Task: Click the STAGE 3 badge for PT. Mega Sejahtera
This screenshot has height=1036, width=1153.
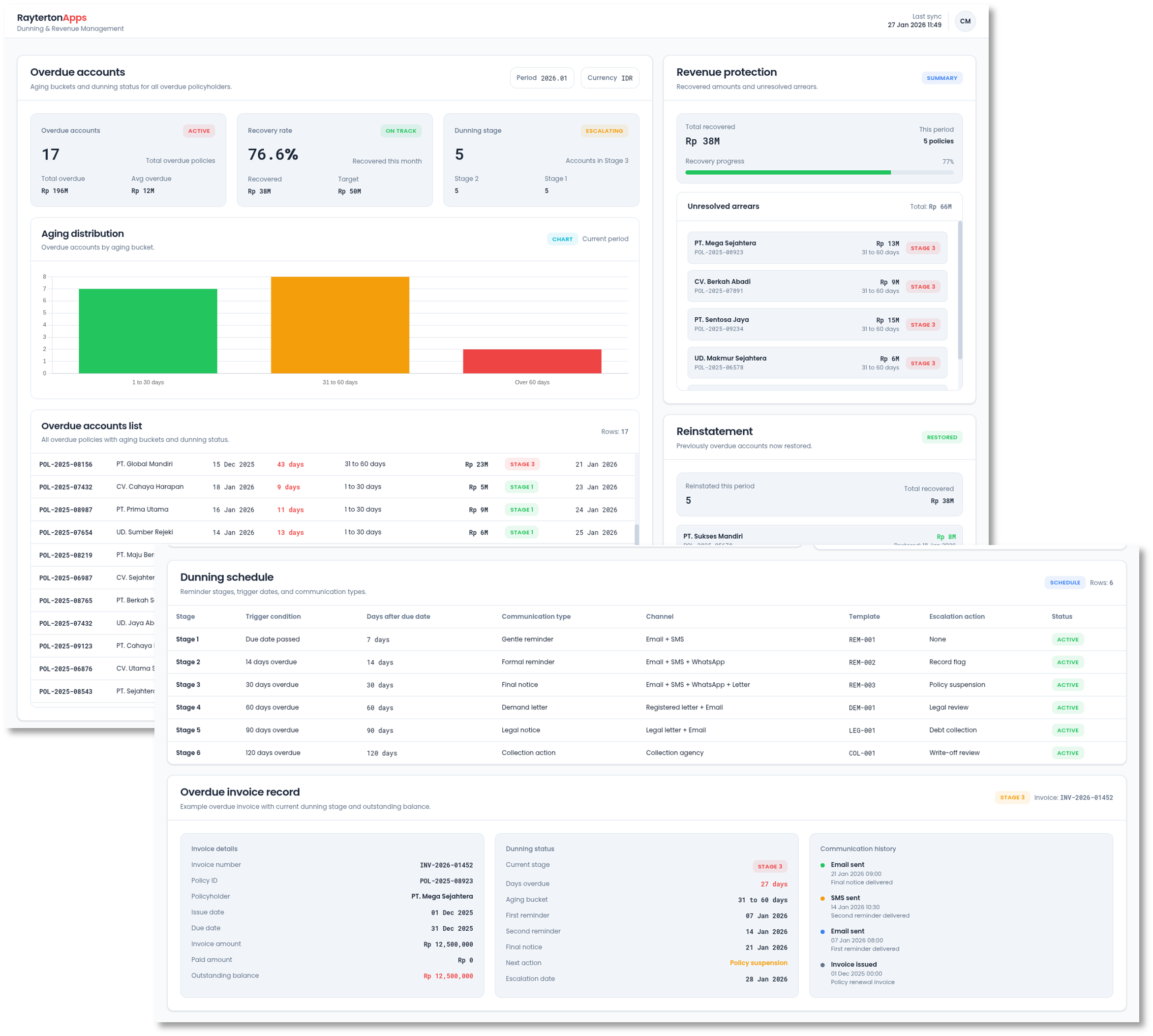Action: coord(923,247)
